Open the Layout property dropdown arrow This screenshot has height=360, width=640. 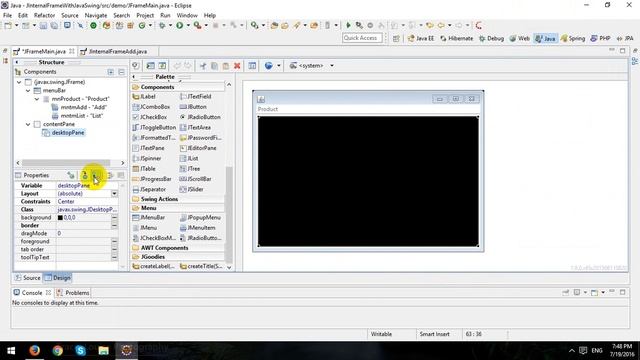coord(115,193)
